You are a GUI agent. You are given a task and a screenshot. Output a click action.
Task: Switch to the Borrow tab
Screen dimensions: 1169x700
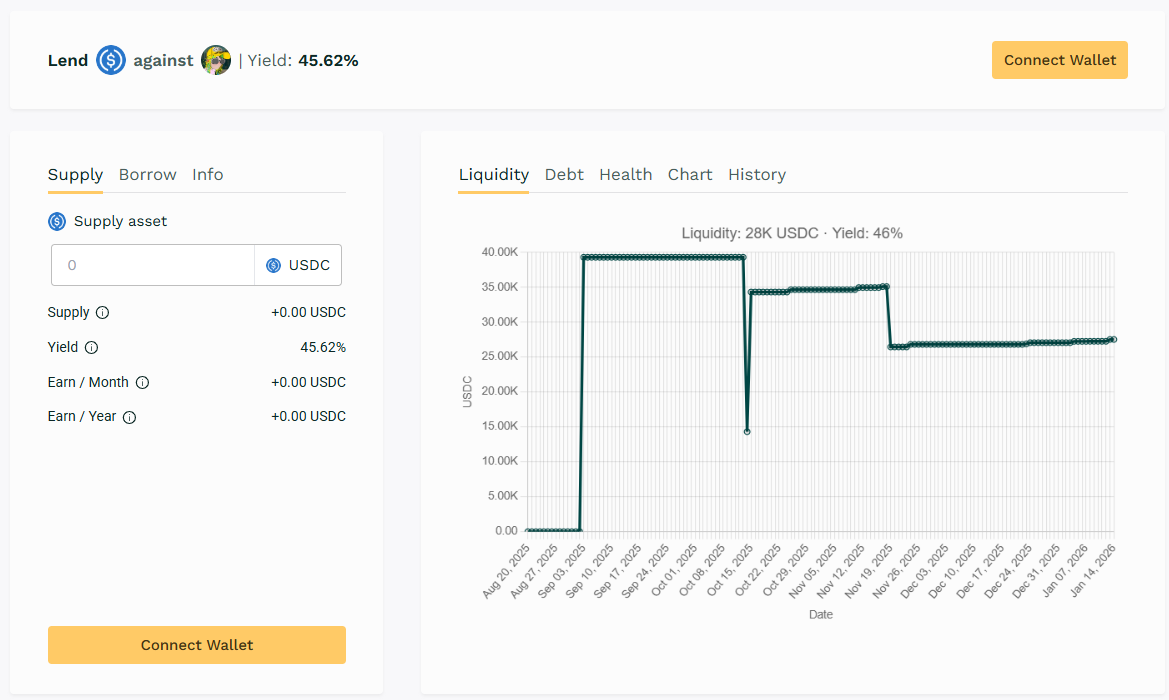(x=147, y=174)
